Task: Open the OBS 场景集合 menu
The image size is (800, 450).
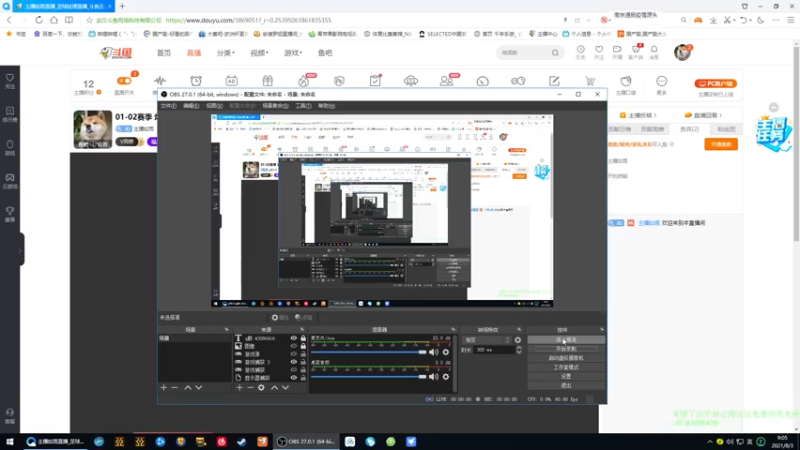Action: tap(276, 106)
